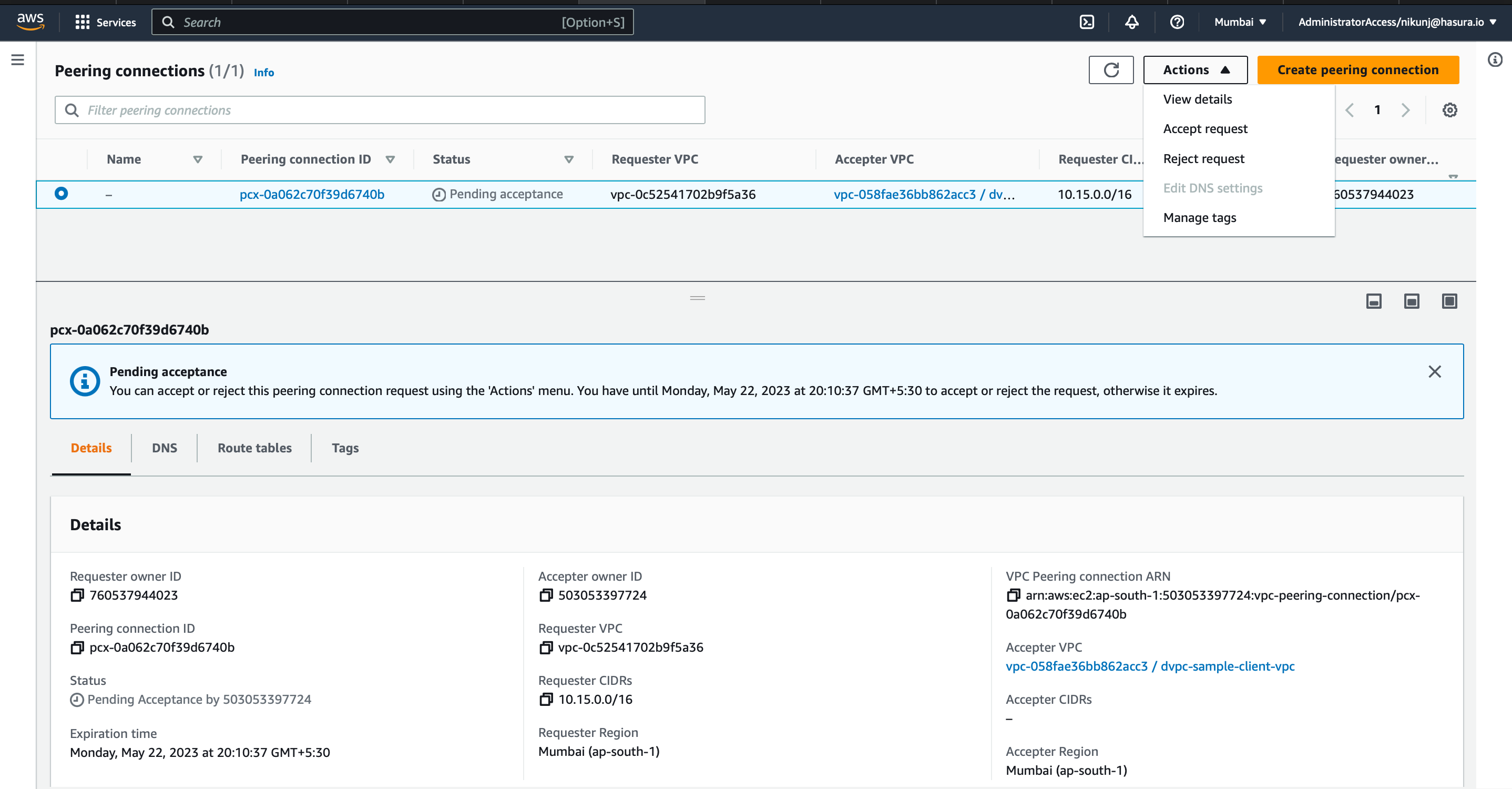Viewport: 1512px width, 789px height.
Task: Click the AWS services grid icon top left
Action: 82,22
